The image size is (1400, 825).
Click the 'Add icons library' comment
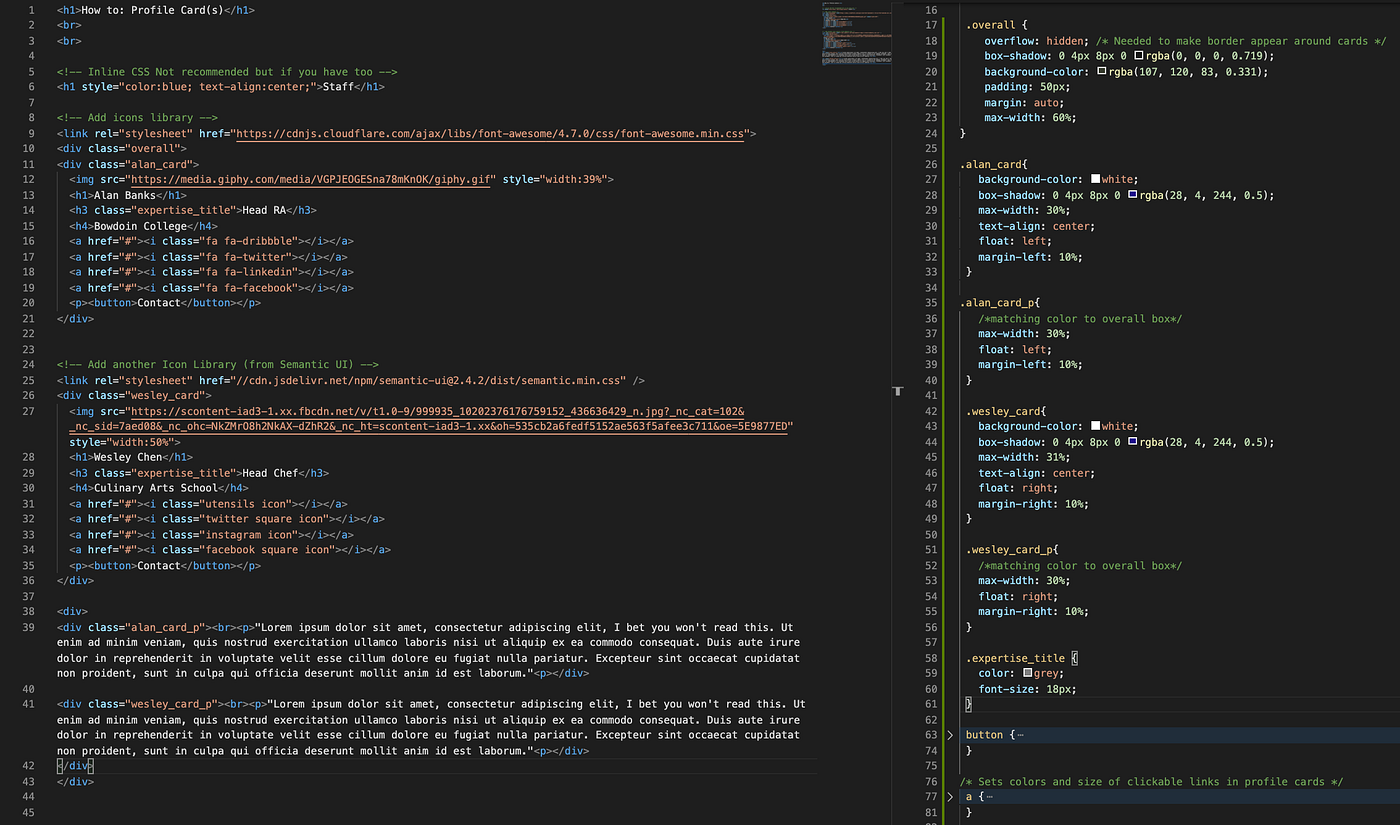pyautogui.click(x=137, y=118)
